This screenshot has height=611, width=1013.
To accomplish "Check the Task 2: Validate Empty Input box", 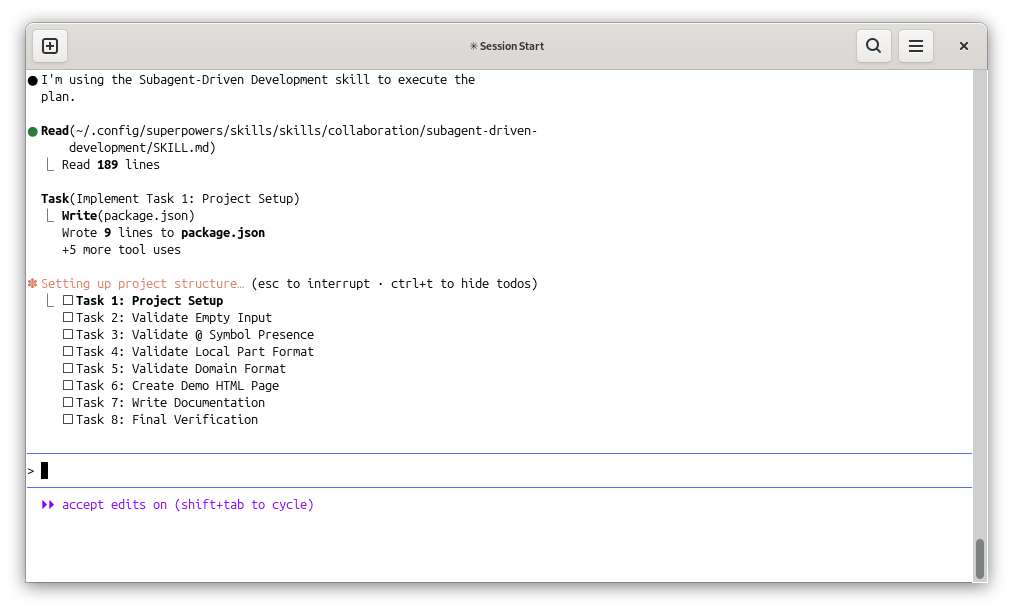I will [x=68, y=318].
